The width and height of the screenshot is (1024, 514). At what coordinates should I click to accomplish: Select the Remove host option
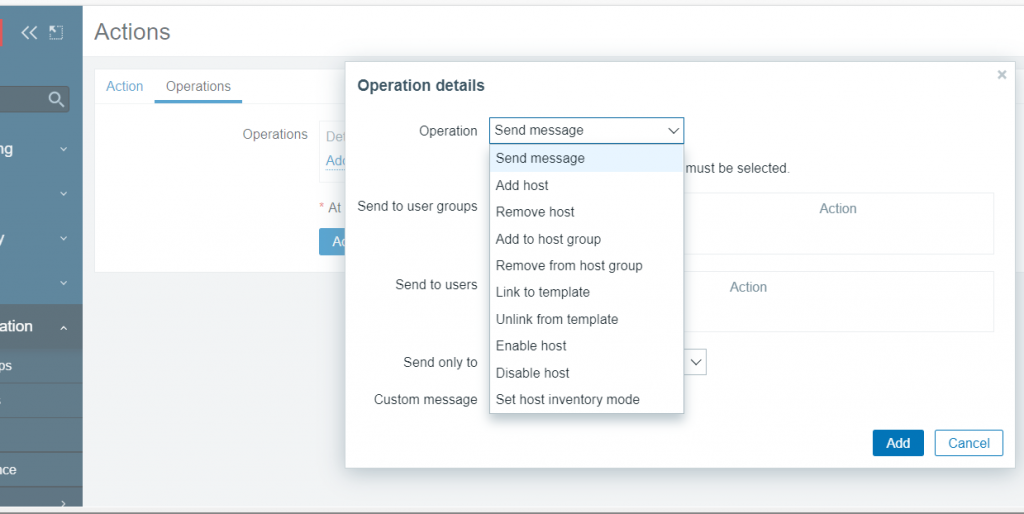click(x=535, y=212)
